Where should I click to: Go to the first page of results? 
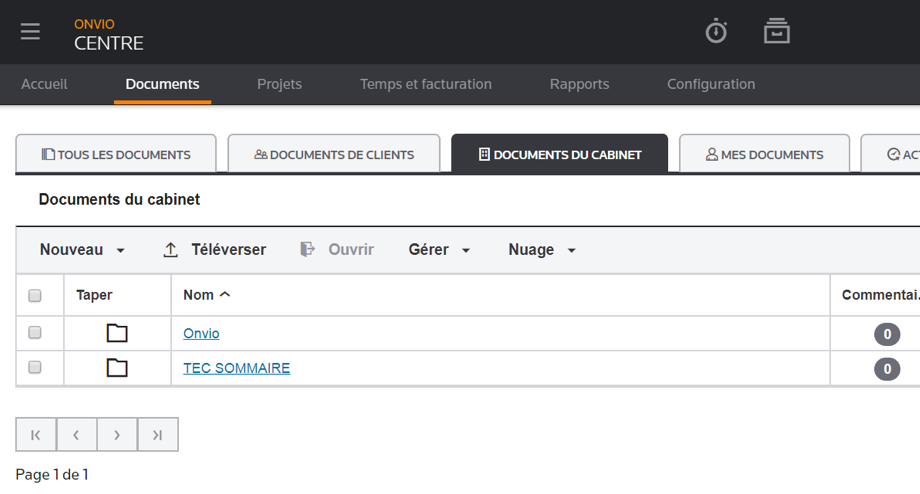36,435
